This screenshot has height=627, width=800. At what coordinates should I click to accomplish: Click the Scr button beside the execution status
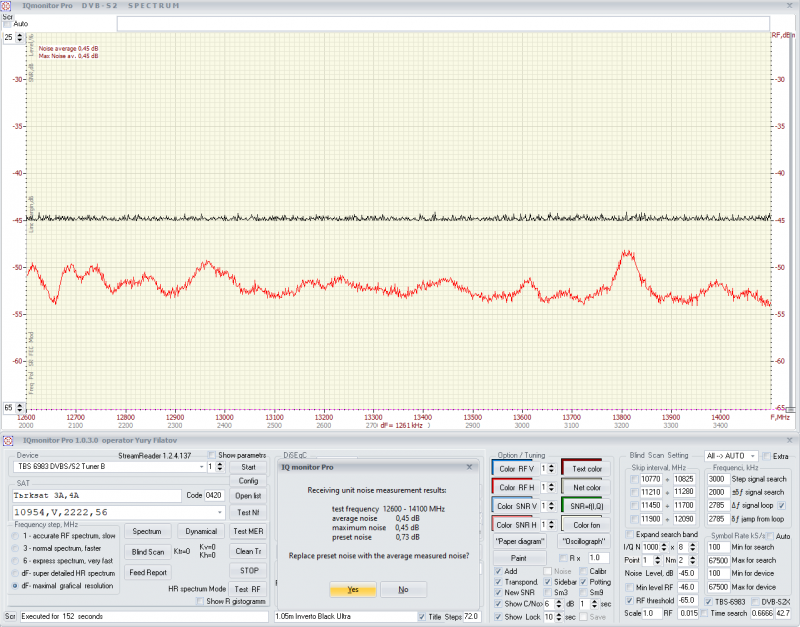point(10,616)
